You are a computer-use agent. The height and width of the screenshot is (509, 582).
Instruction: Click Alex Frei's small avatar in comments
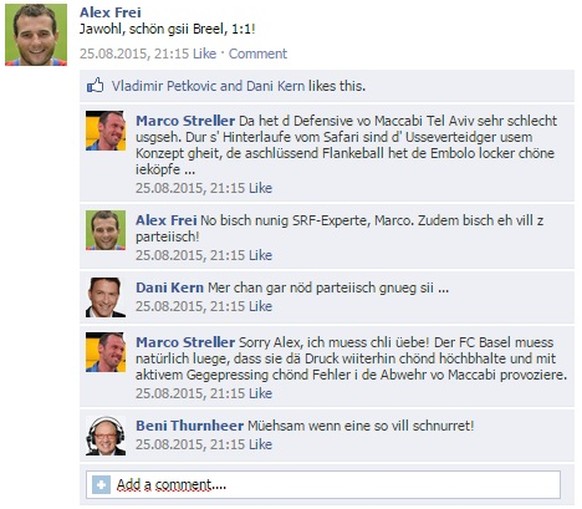(x=106, y=230)
